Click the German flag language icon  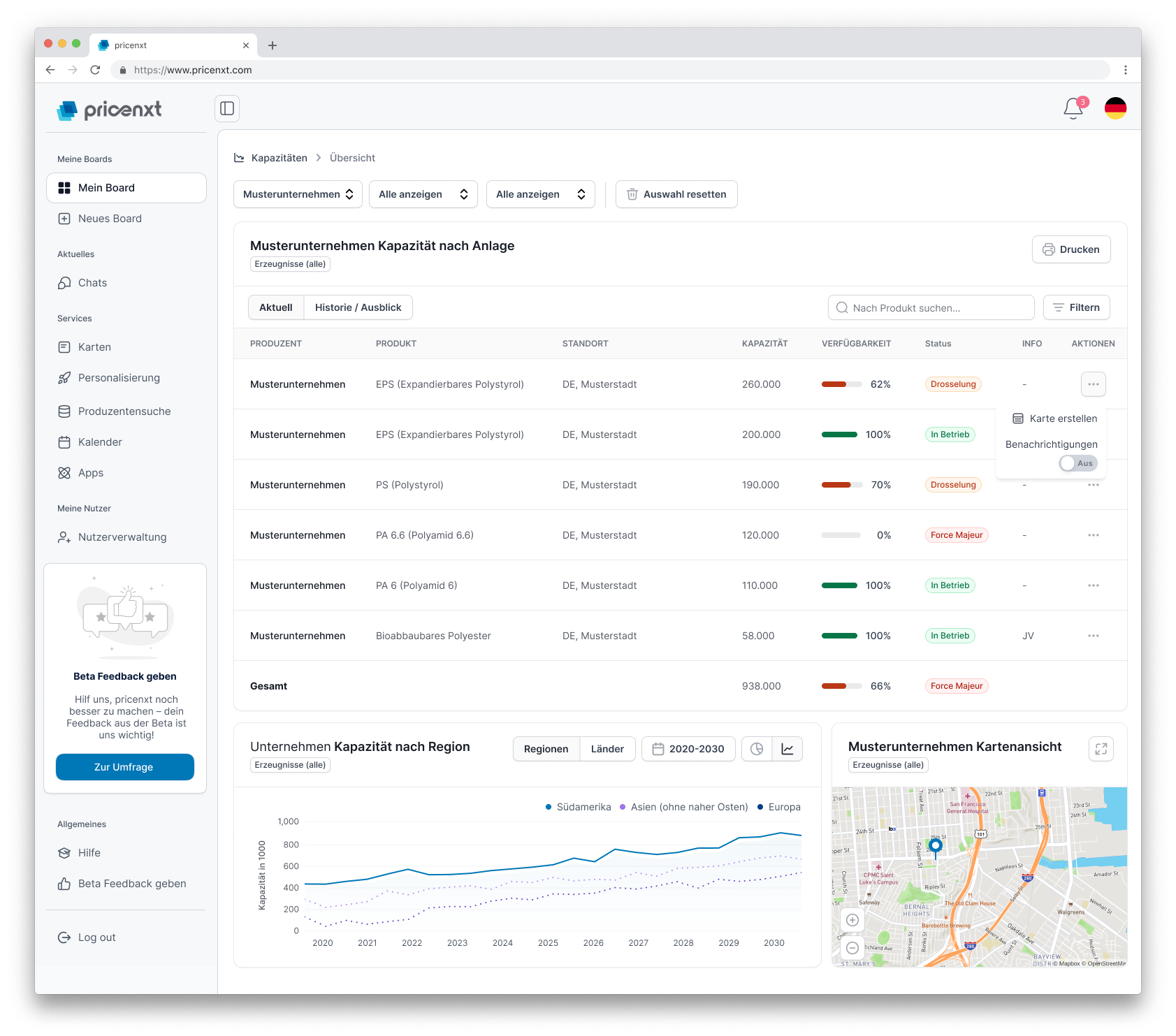click(x=1115, y=108)
